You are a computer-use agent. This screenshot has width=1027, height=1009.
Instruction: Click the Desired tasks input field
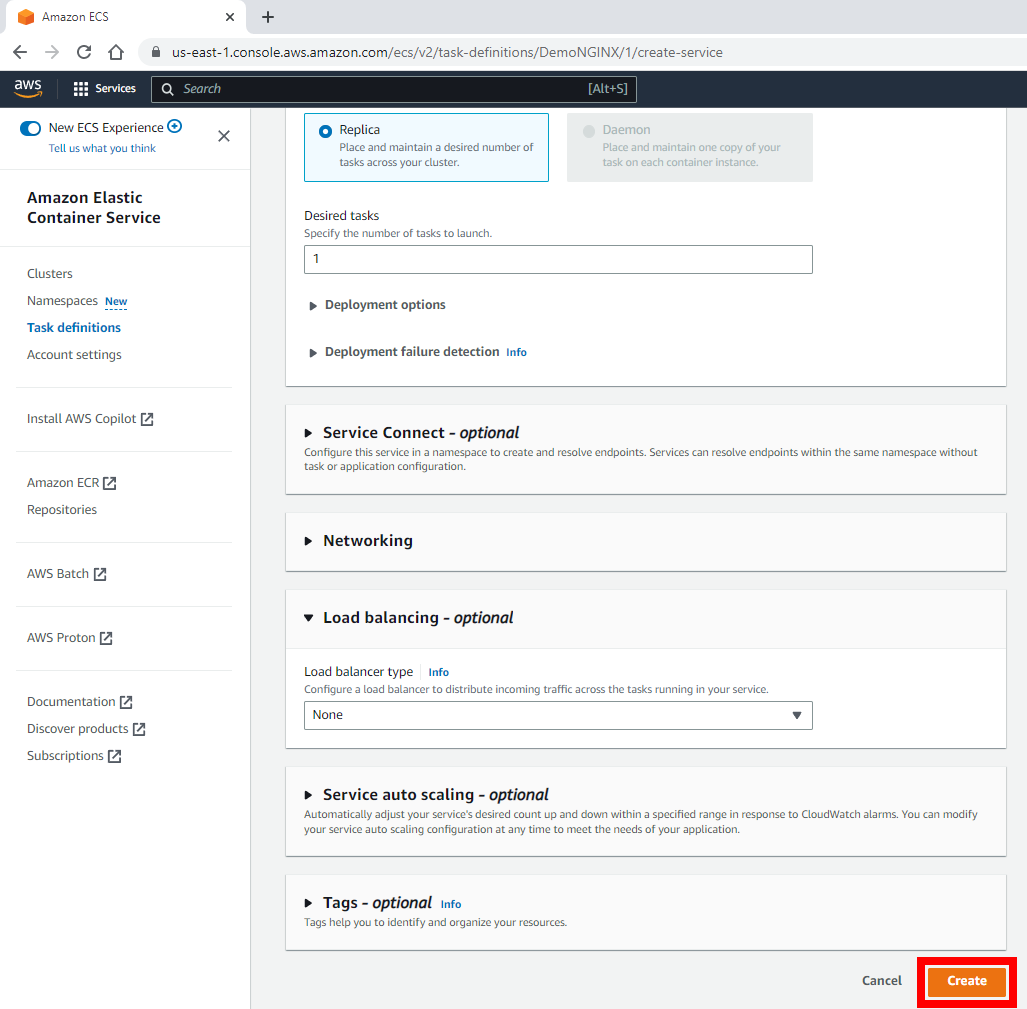[x=558, y=259]
